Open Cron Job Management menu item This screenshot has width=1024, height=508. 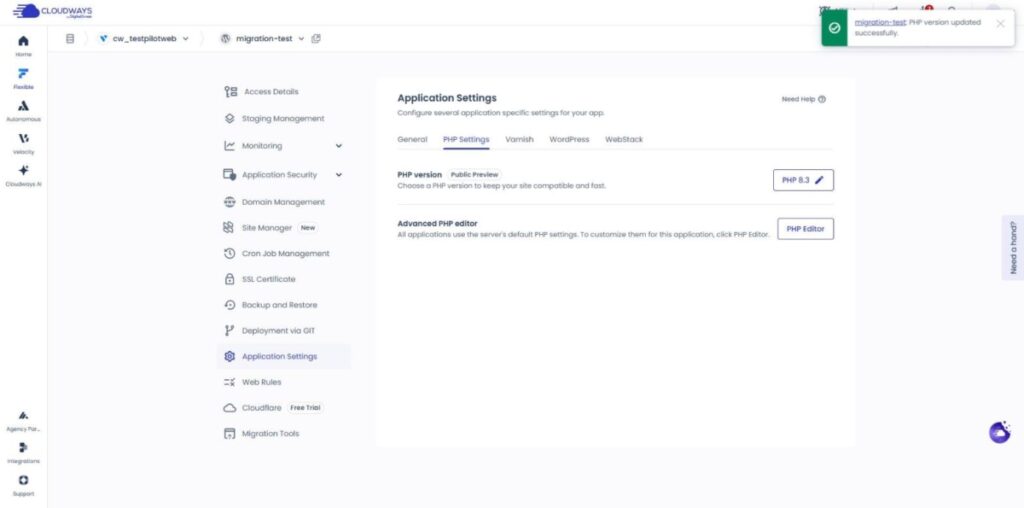point(283,253)
